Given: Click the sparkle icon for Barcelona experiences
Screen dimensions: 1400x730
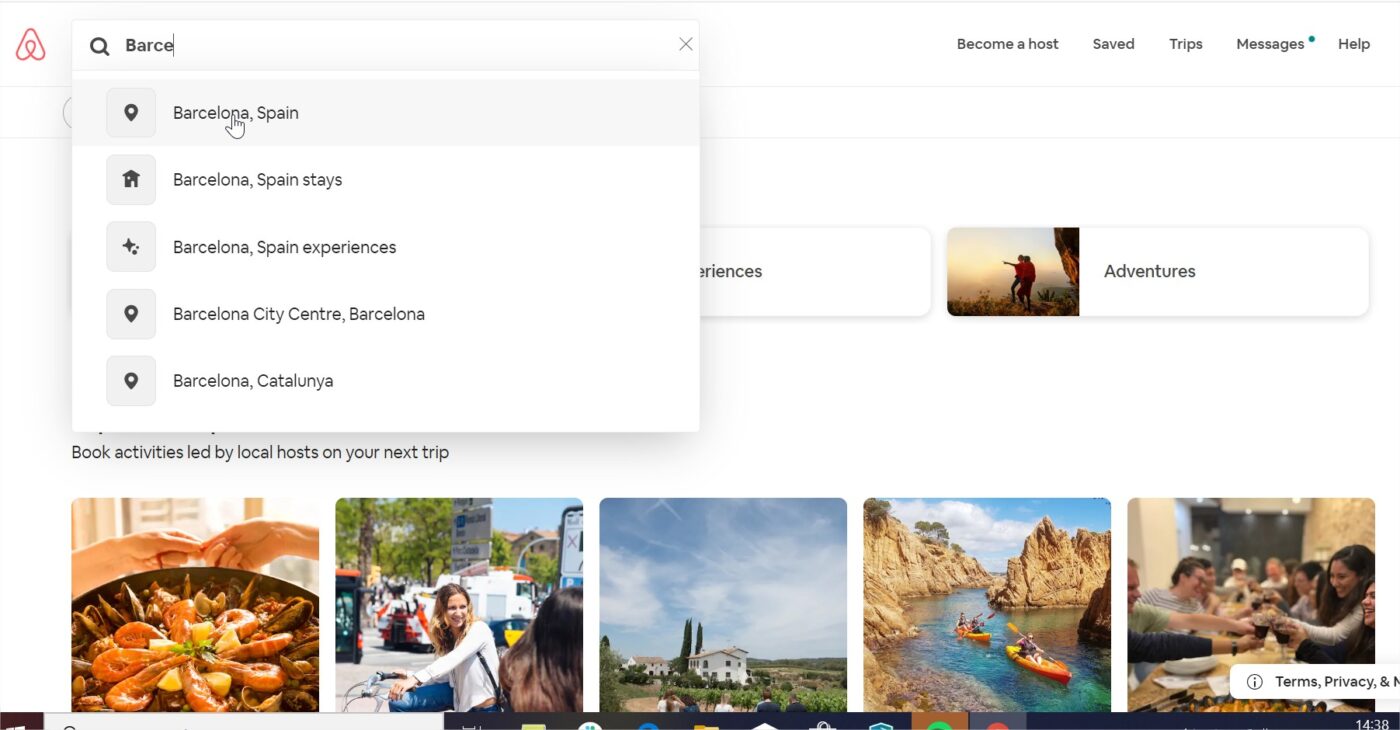Looking at the screenshot, I should pos(131,247).
